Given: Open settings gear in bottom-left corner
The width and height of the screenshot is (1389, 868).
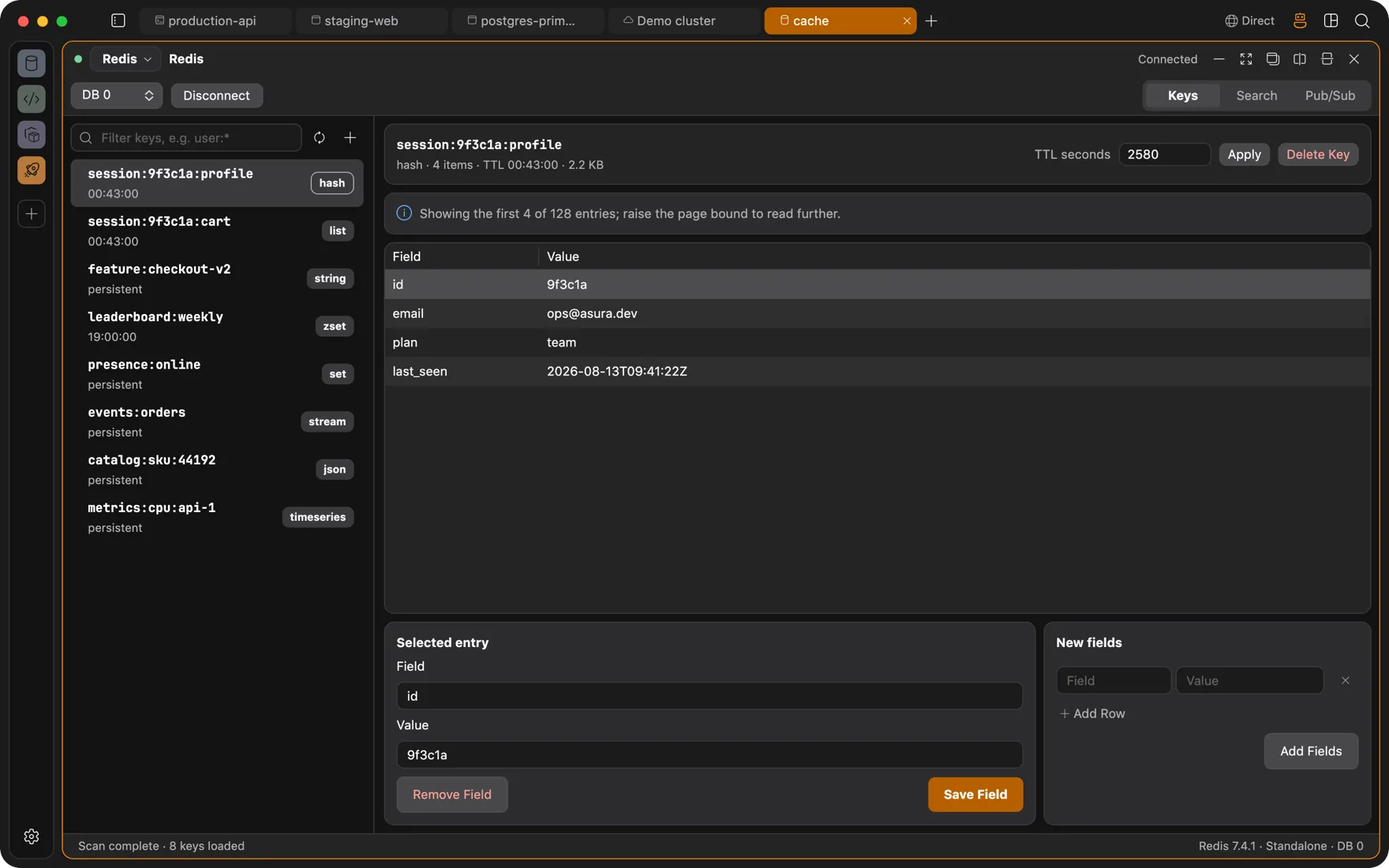Looking at the screenshot, I should [32, 836].
